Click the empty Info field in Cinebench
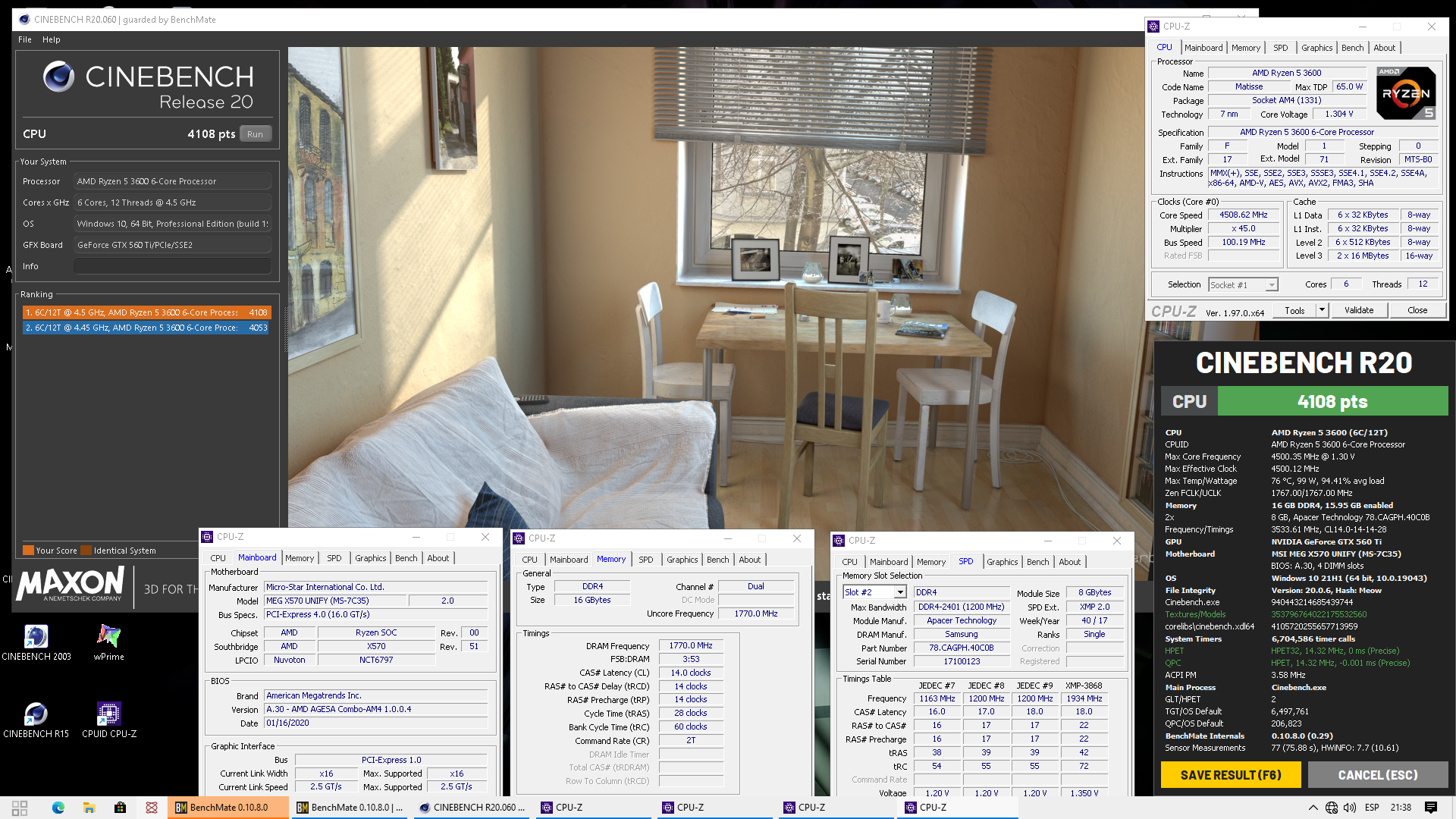Image resolution: width=1456 pixels, height=819 pixels. click(x=172, y=266)
